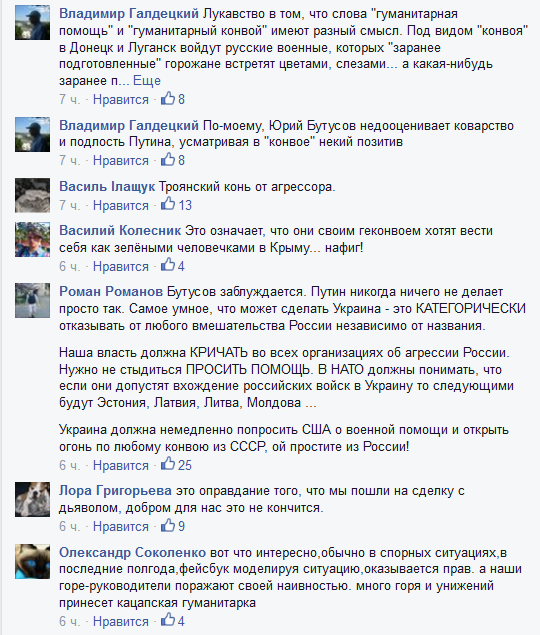Like Роман Романов's comment via Нравится
The width and height of the screenshot is (540, 635).
pyautogui.click(x=121, y=465)
